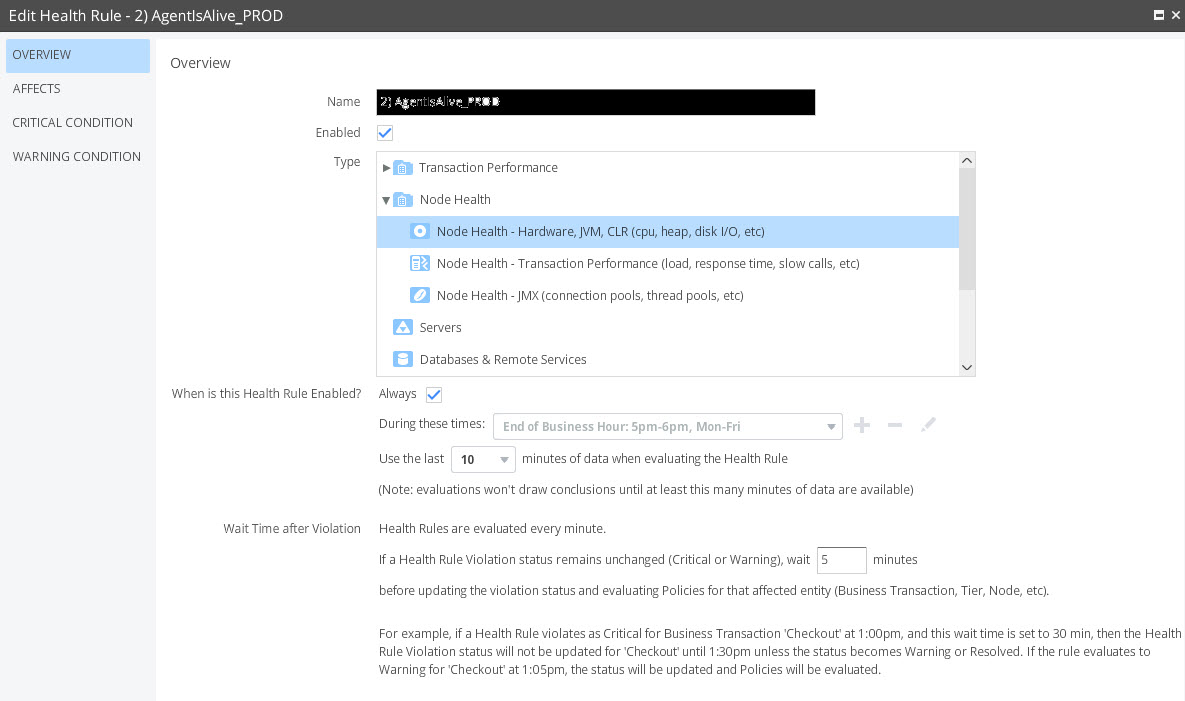Image resolution: width=1185 pixels, height=701 pixels.
Task: Collapse the Node Health tree node
Action: click(x=386, y=200)
